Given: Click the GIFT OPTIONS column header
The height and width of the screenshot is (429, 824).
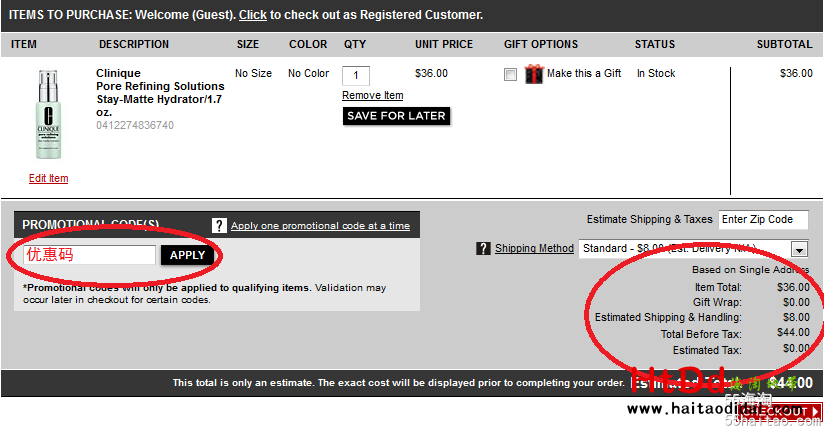Looking at the screenshot, I should 541,44.
